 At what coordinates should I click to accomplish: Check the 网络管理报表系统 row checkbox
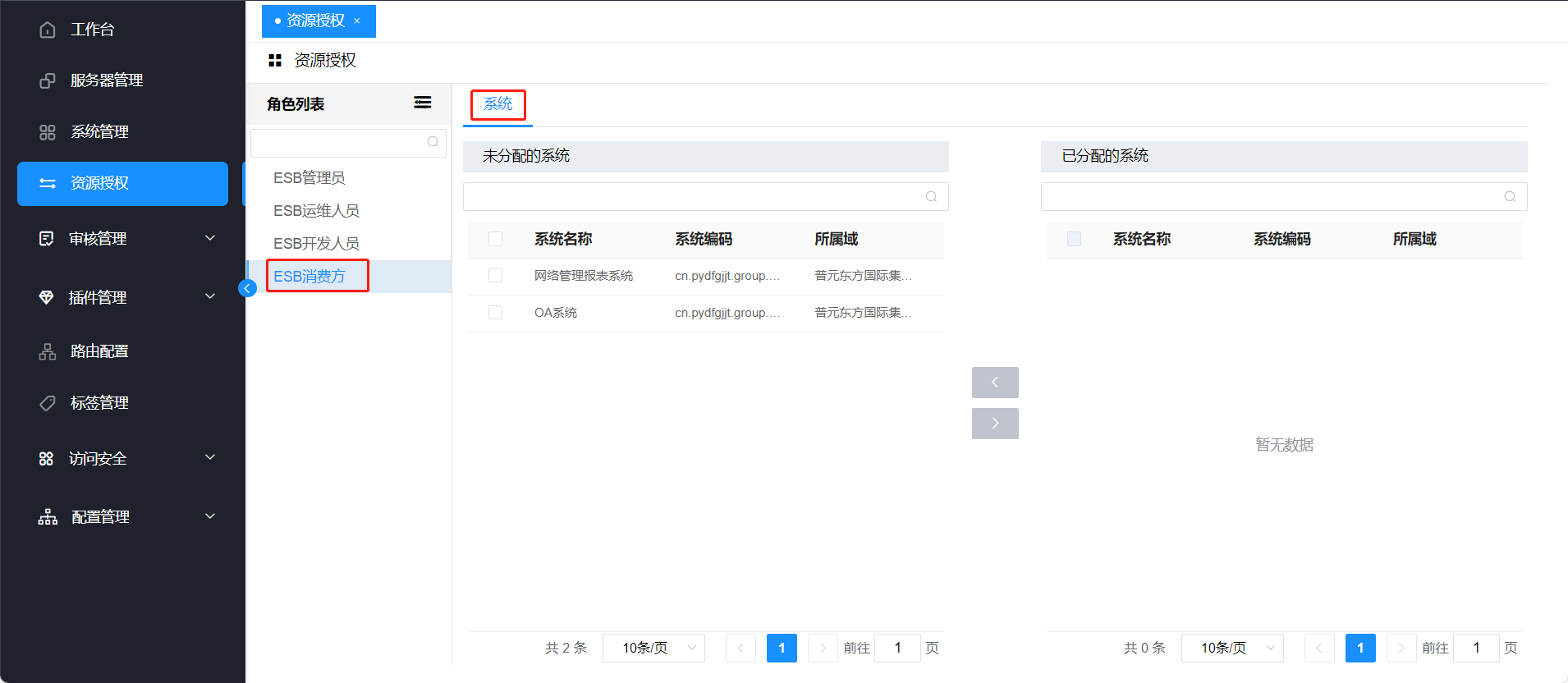click(x=495, y=276)
